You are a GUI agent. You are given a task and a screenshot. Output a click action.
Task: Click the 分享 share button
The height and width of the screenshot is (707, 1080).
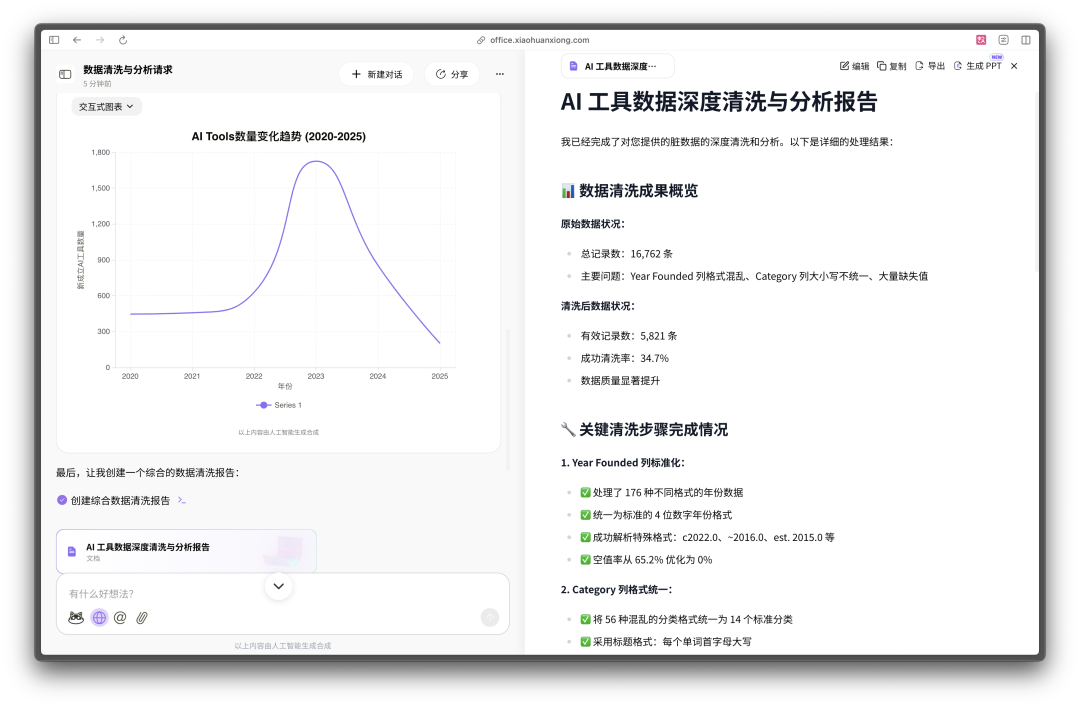coord(452,74)
